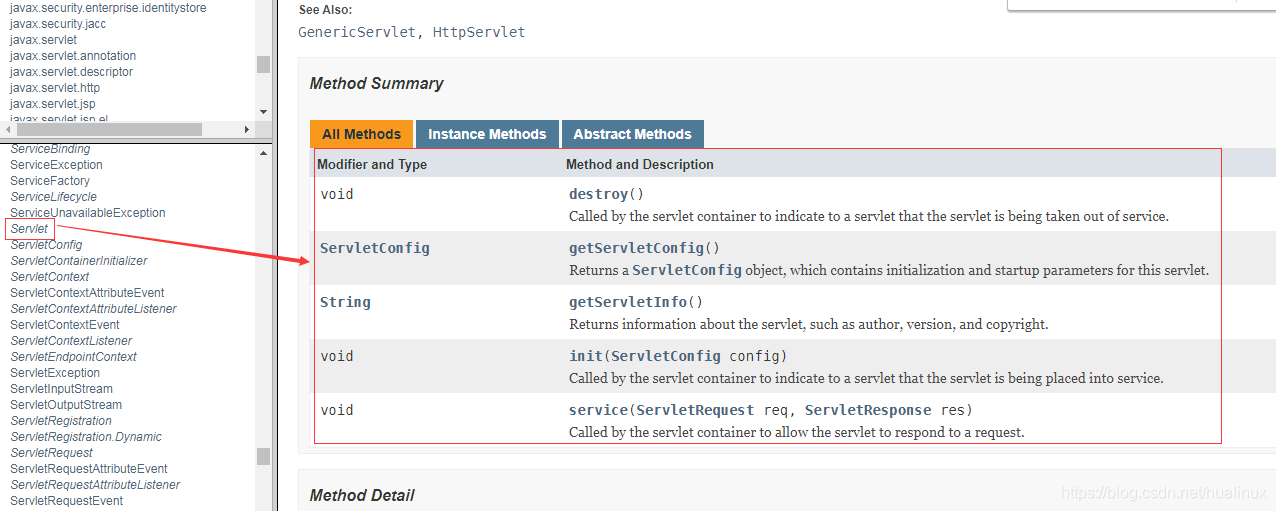Select the All Methods tab
Viewport: 1276px width, 511px height.
[361, 134]
